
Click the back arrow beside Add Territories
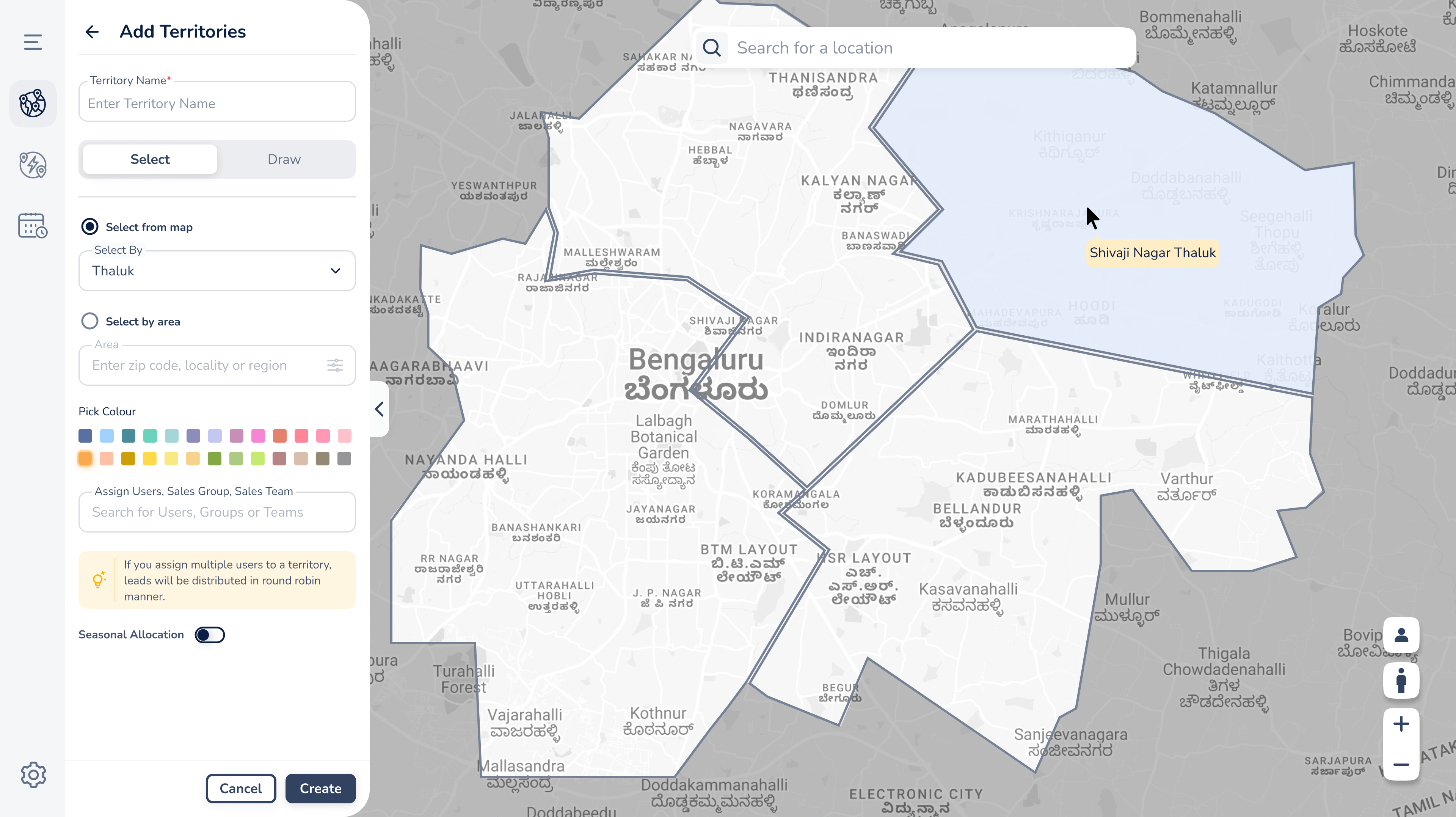point(92,31)
